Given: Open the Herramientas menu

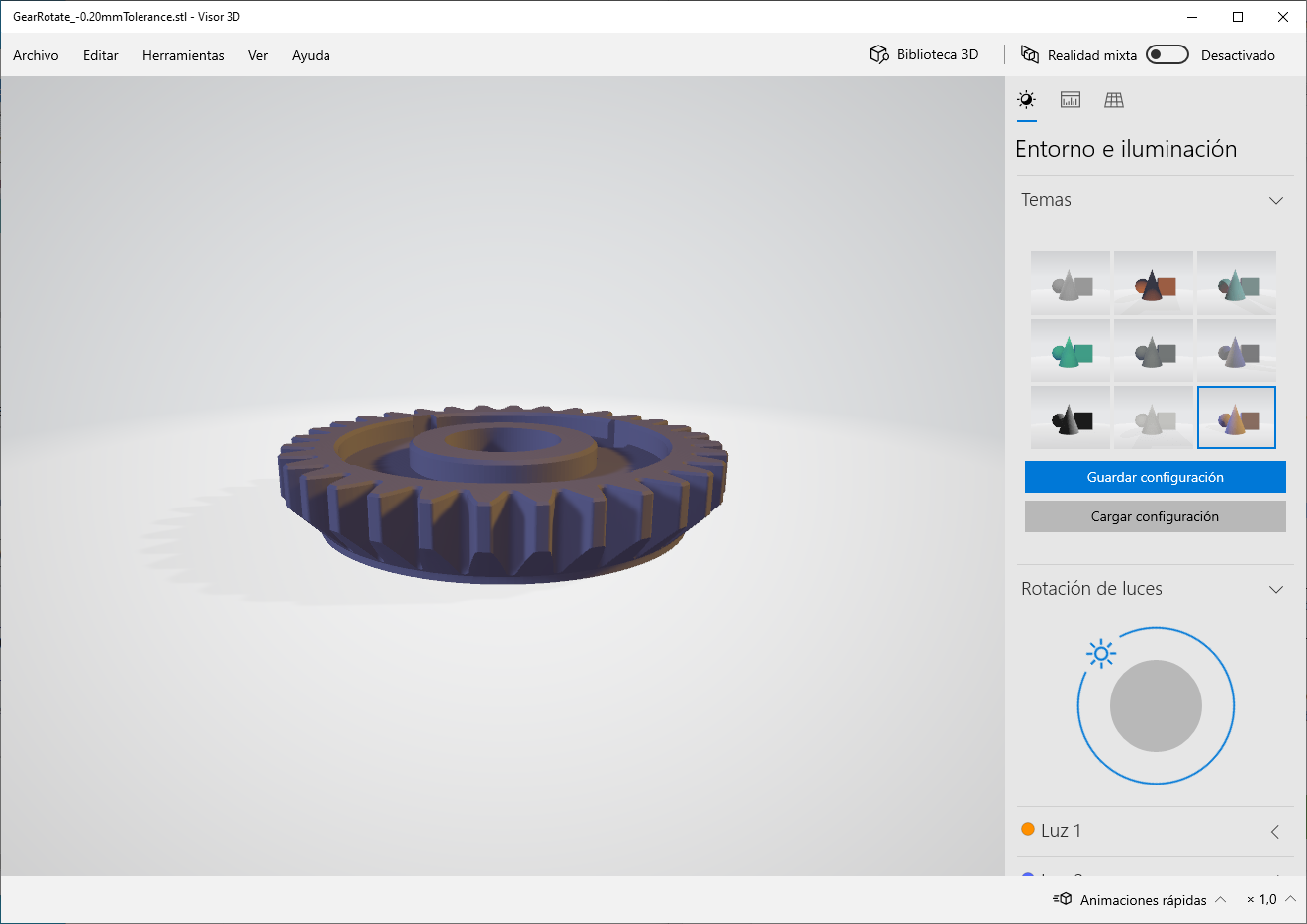Looking at the screenshot, I should pyautogui.click(x=183, y=55).
